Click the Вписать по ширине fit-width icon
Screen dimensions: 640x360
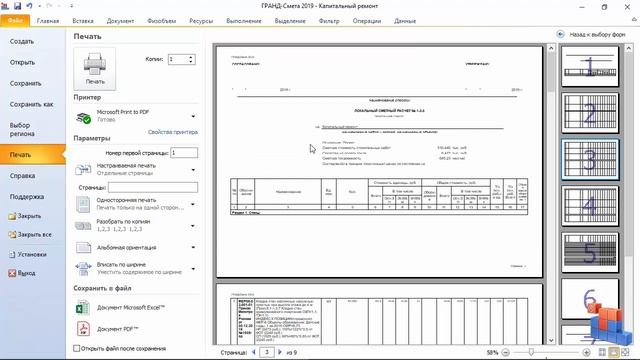click(83, 269)
